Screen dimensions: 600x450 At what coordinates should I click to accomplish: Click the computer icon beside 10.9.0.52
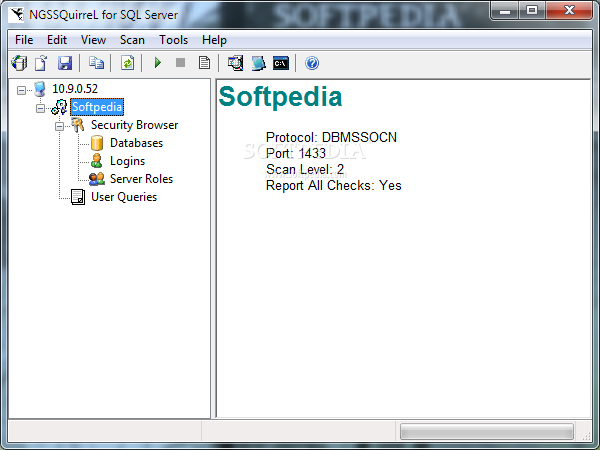click(40, 89)
